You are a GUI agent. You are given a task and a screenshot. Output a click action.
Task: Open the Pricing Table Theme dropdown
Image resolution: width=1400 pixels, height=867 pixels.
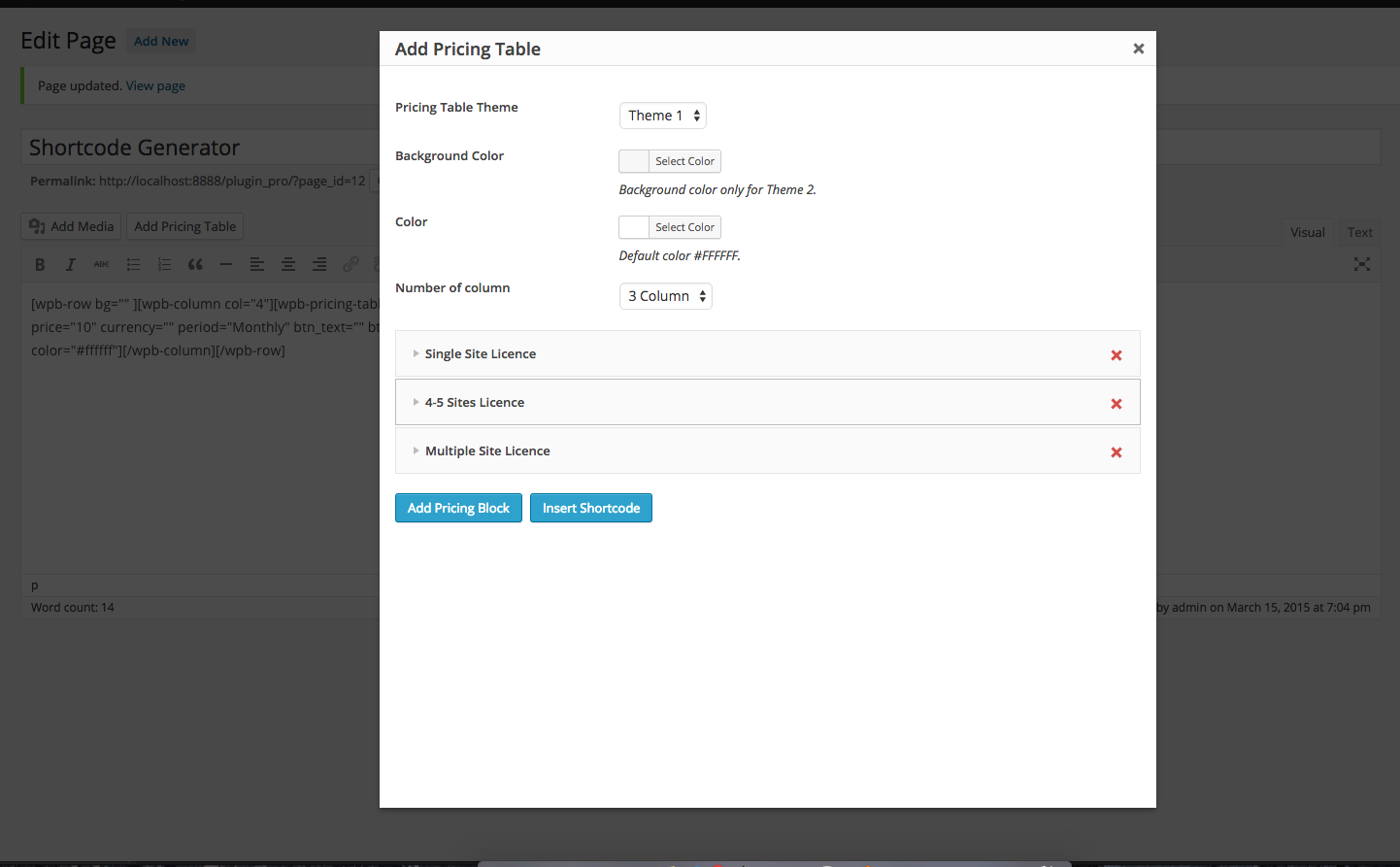coord(663,116)
